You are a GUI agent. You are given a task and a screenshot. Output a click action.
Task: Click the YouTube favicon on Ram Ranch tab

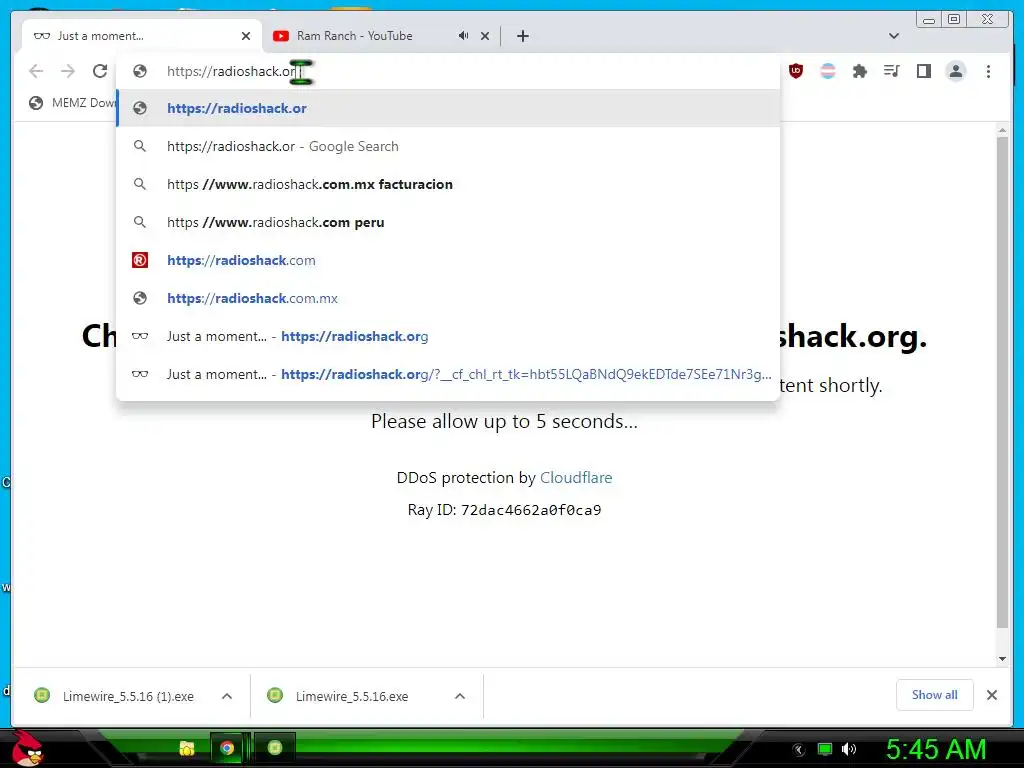click(x=281, y=36)
